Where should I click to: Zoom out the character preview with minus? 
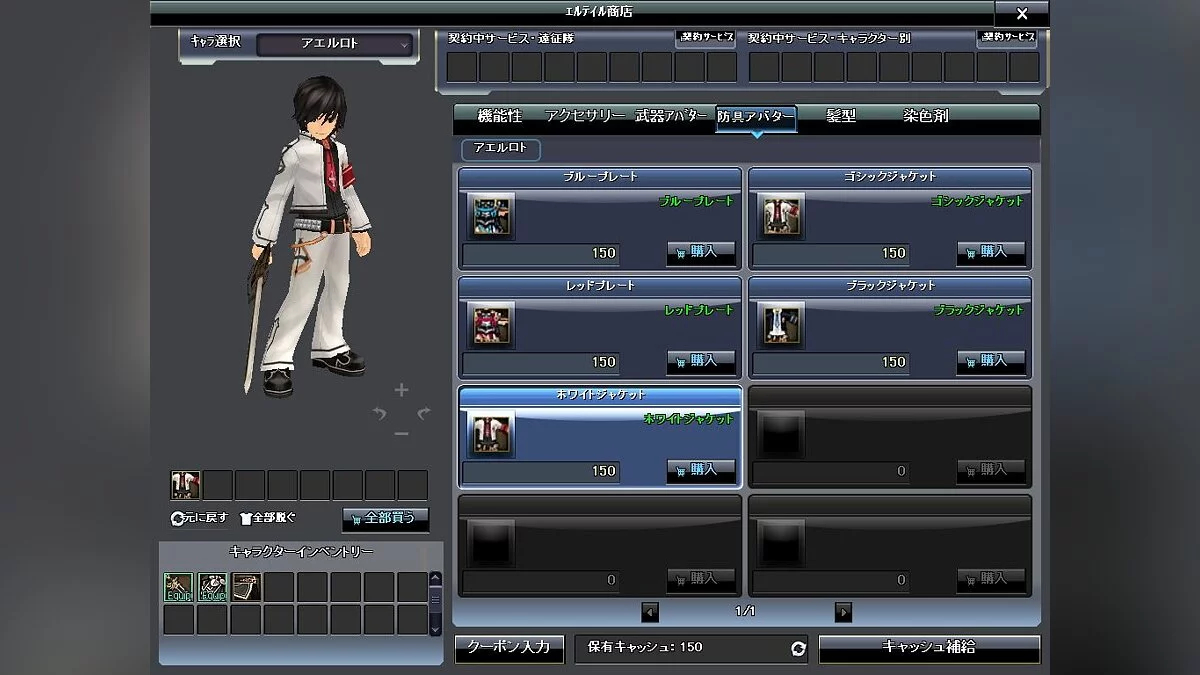[x=401, y=434]
